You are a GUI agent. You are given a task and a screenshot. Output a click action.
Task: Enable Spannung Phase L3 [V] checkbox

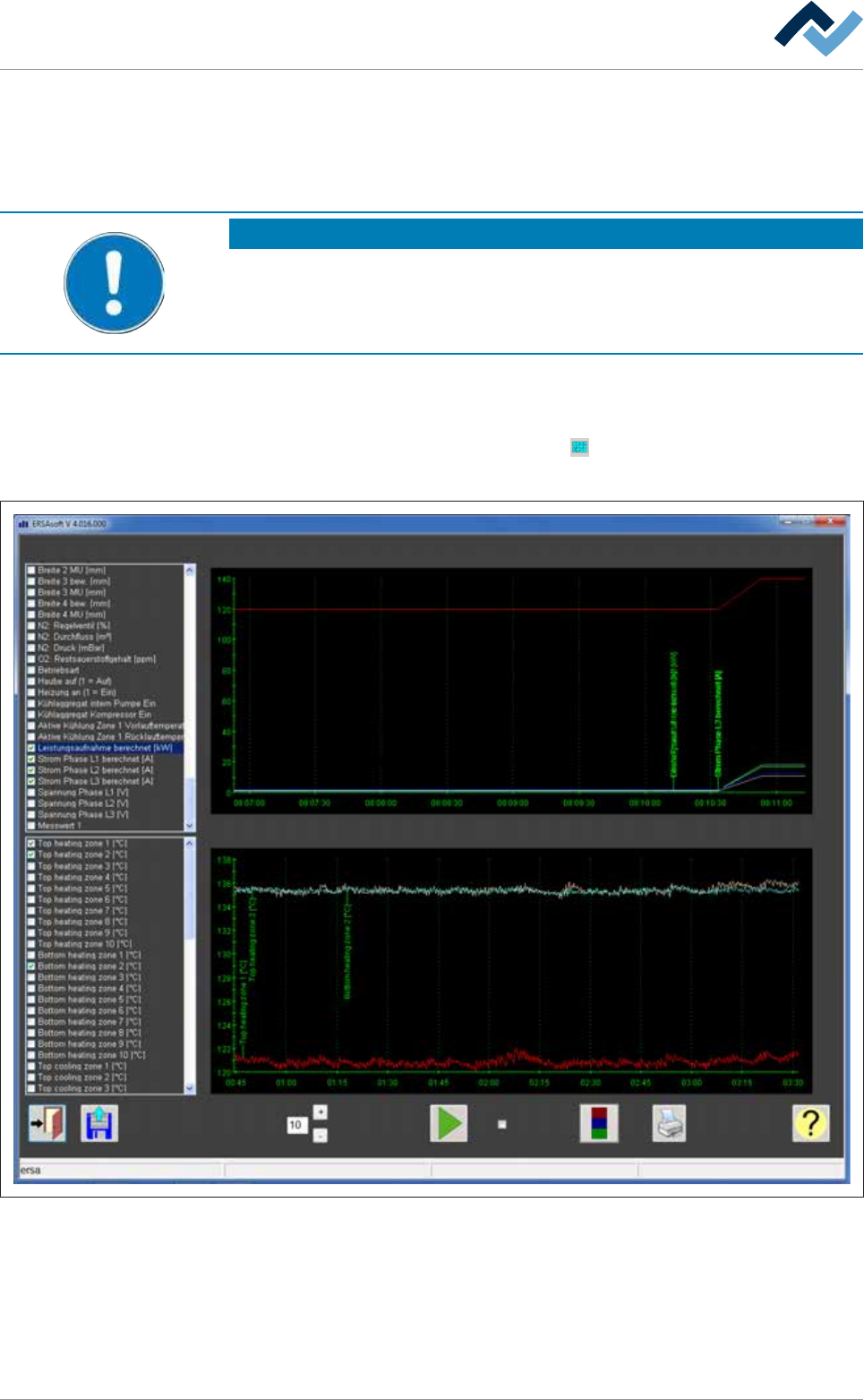[32, 814]
